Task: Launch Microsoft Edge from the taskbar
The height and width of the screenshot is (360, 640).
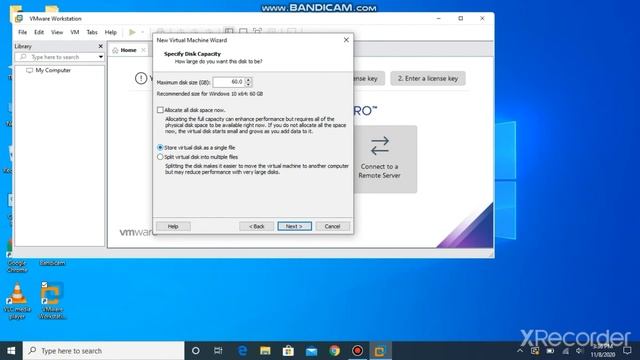Action: pyautogui.click(x=242, y=351)
